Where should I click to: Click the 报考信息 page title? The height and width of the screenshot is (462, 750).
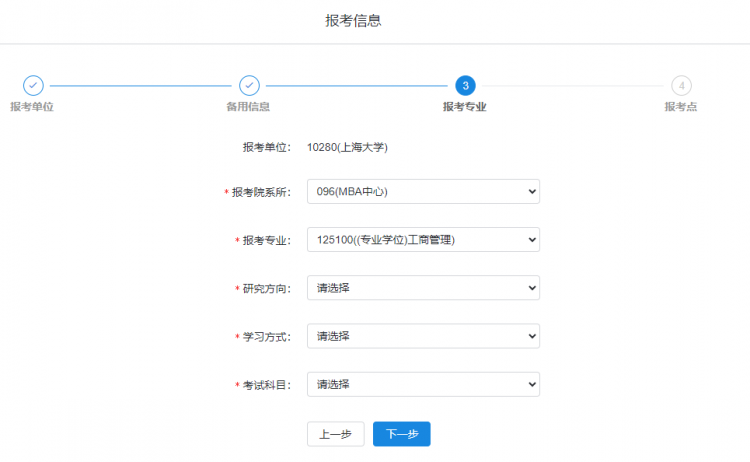click(x=353, y=21)
